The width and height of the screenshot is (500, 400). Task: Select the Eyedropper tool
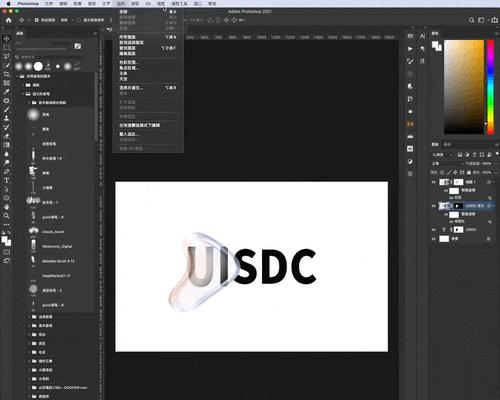coord(6,92)
